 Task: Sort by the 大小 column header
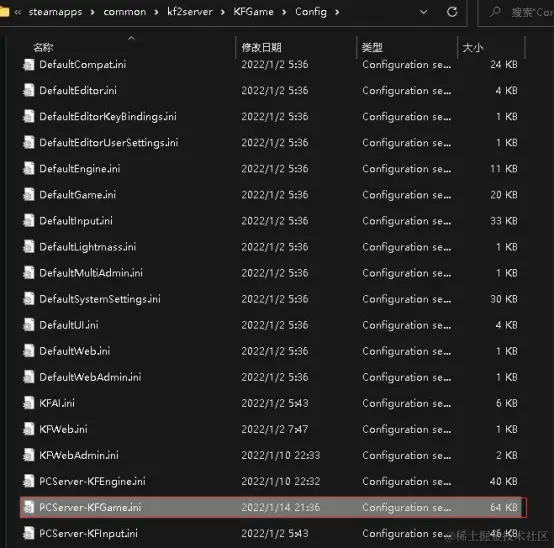click(473, 47)
